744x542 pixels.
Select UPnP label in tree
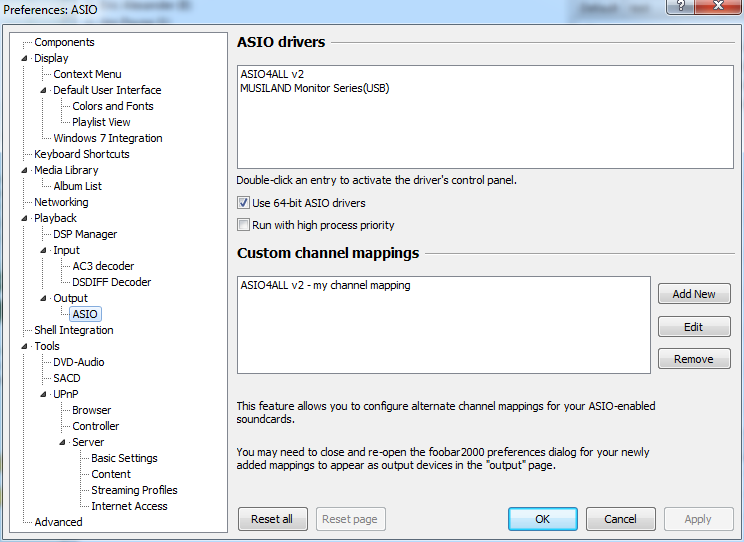[65, 394]
